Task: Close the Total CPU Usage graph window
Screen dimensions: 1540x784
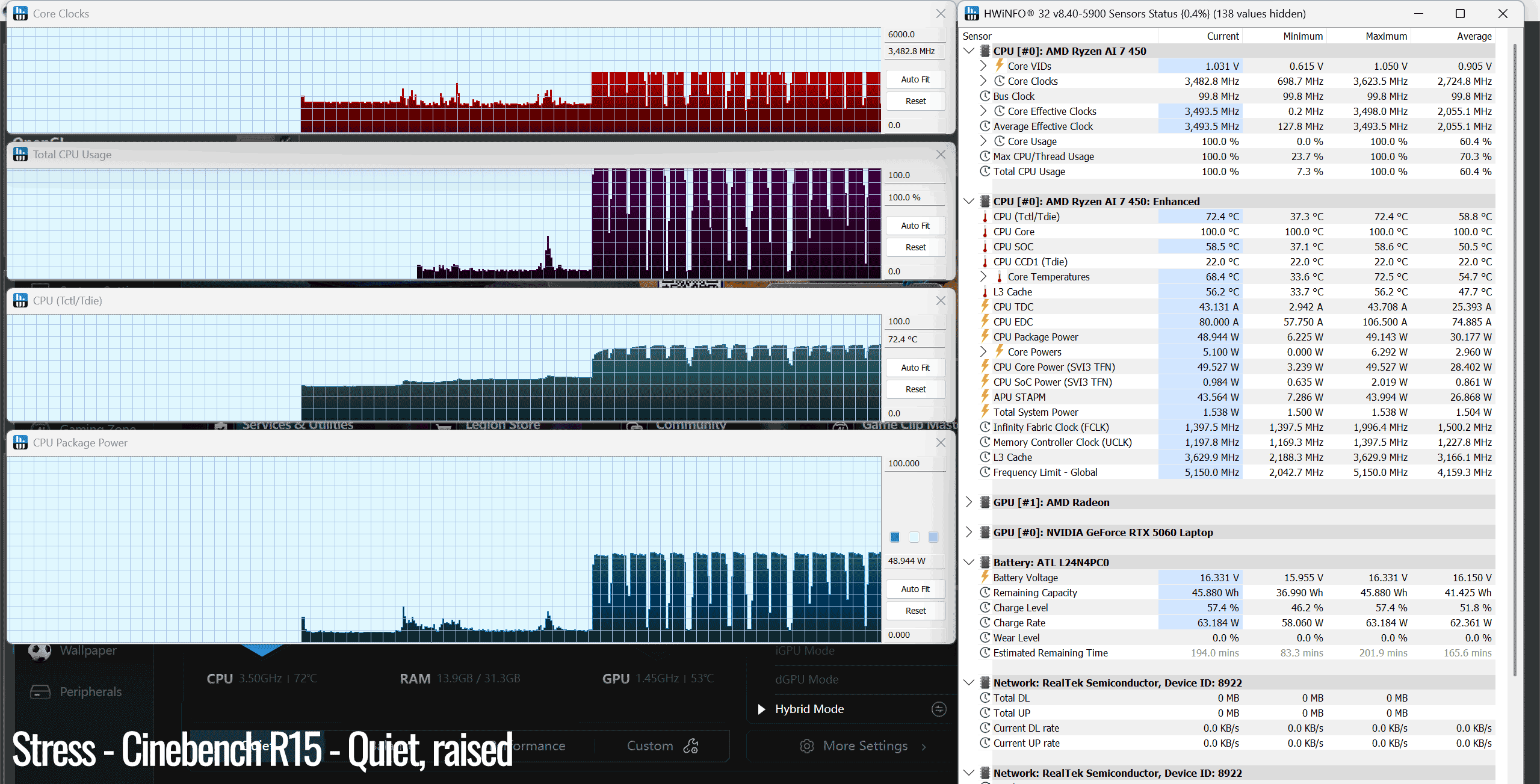Action: pyautogui.click(x=941, y=155)
